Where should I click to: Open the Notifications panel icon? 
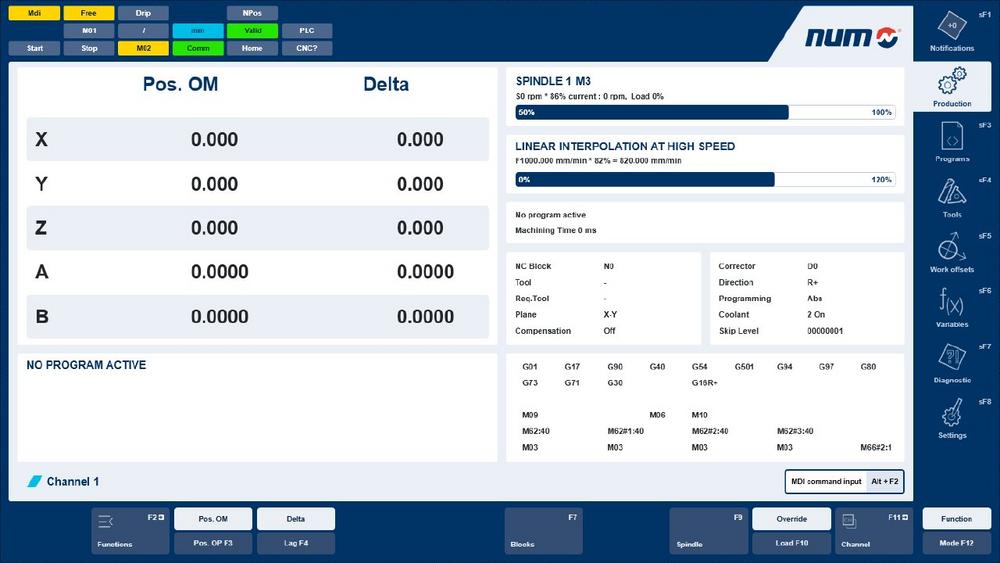pos(952,26)
